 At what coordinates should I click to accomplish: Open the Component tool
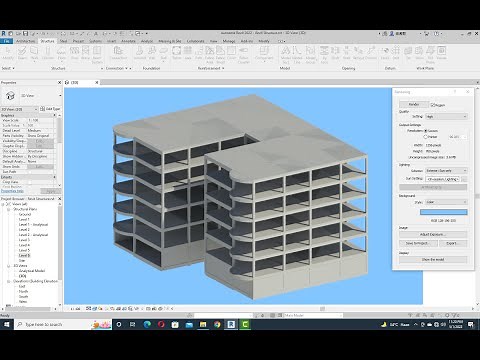point(264,53)
